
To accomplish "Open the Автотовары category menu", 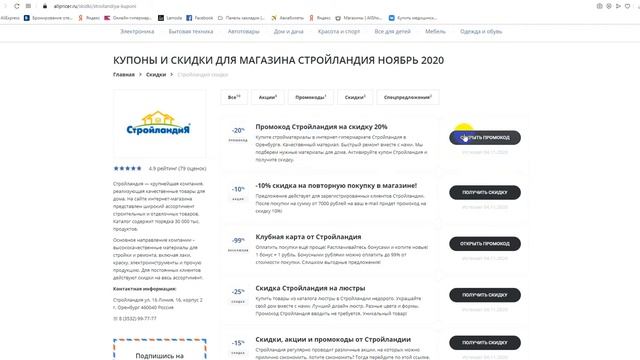I will coord(244,31).
